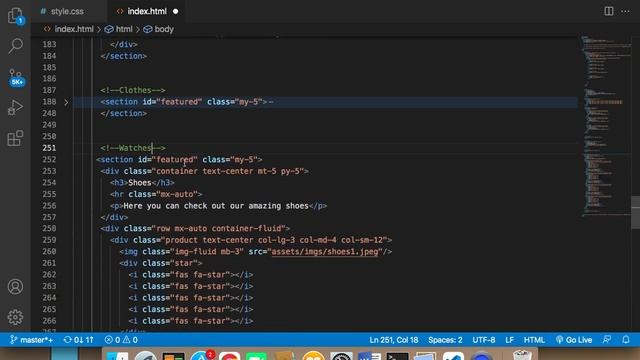Screen dimensions: 640x360
Task: Click 'product text-center col-lg-3' div on line 259
Action: click(251, 240)
